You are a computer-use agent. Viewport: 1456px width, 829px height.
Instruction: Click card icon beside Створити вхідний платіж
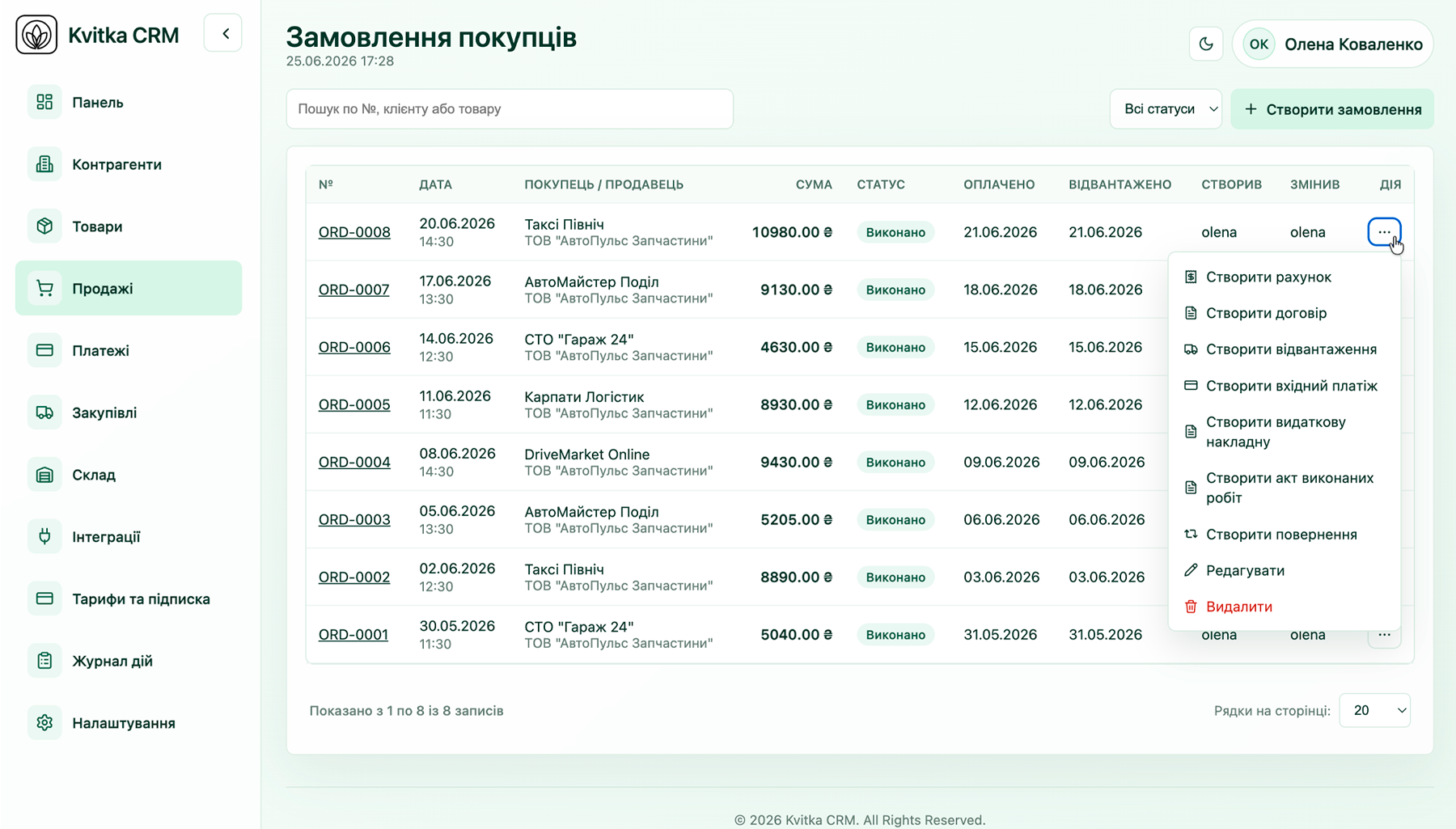pos(1191,386)
